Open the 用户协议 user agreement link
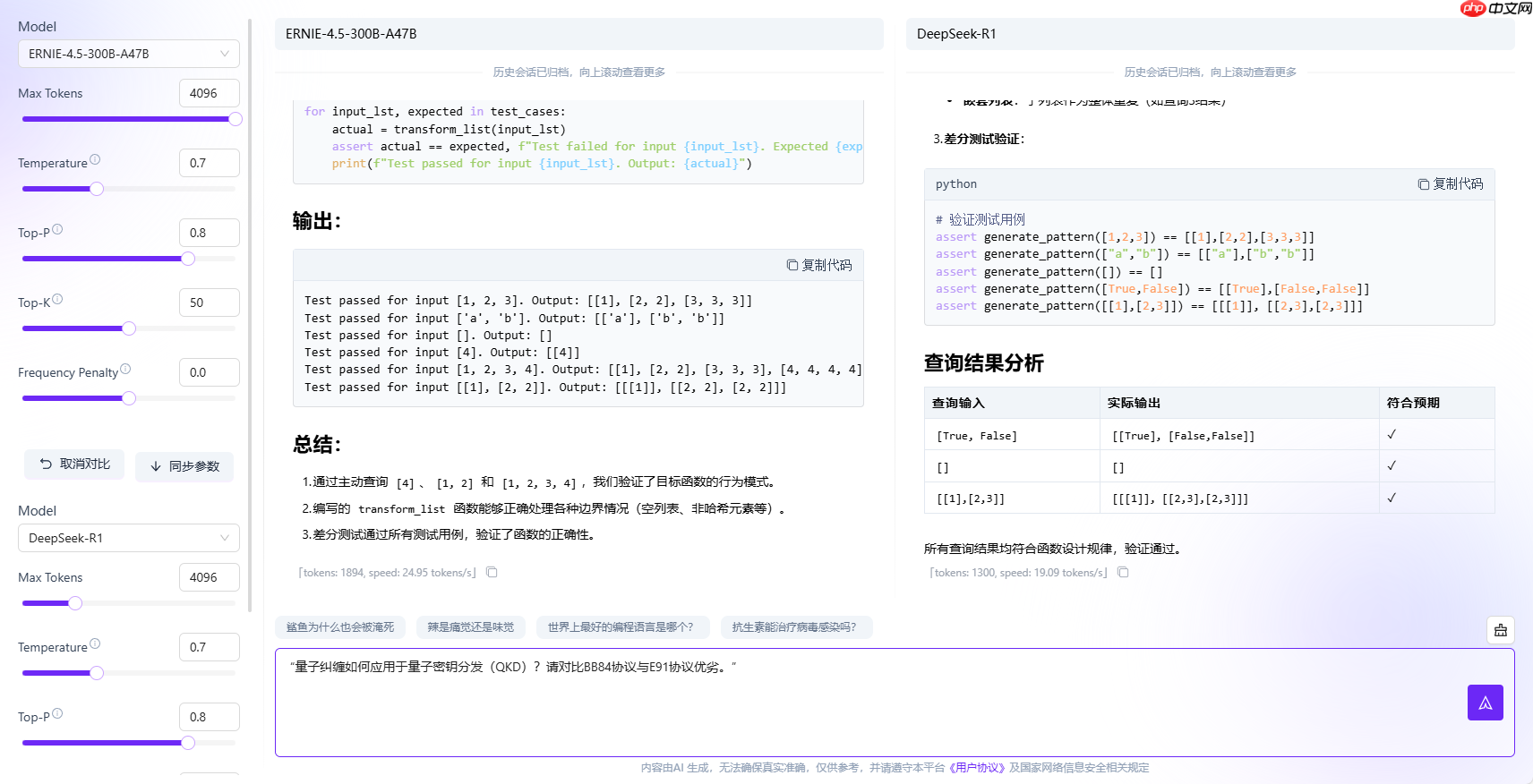The height and width of the screenshot is (784, 1533). pos(977,768)
